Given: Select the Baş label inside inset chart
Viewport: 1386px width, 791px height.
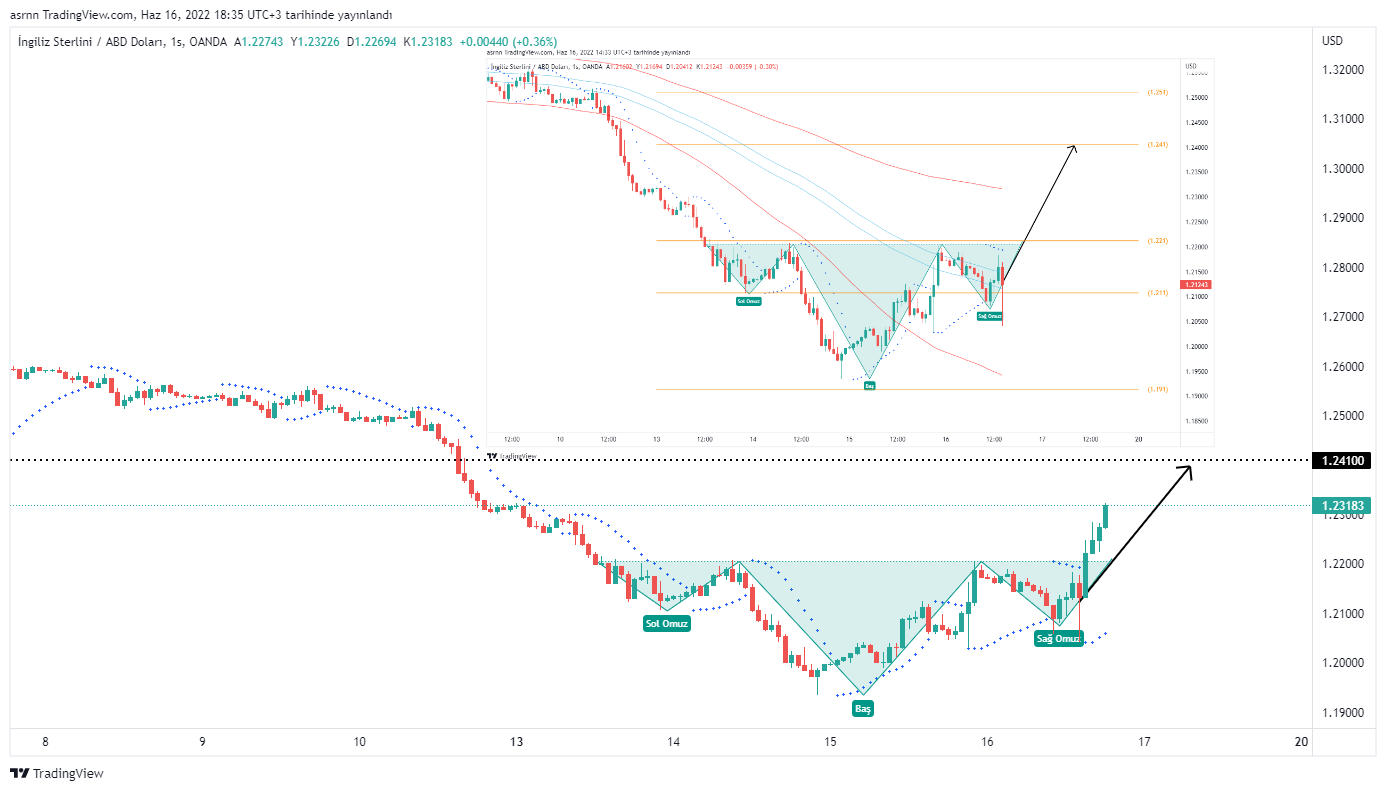Looking at the screenshot, I should click(x=869, y=385).
